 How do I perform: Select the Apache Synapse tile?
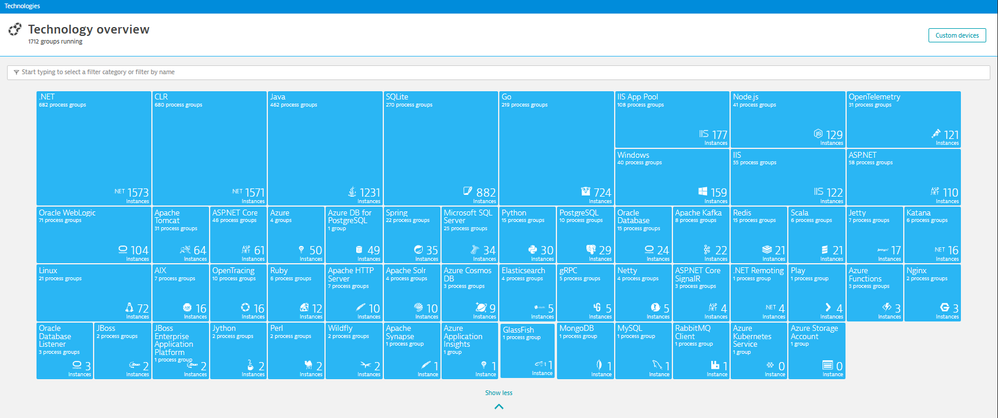[x=412, y=351]
